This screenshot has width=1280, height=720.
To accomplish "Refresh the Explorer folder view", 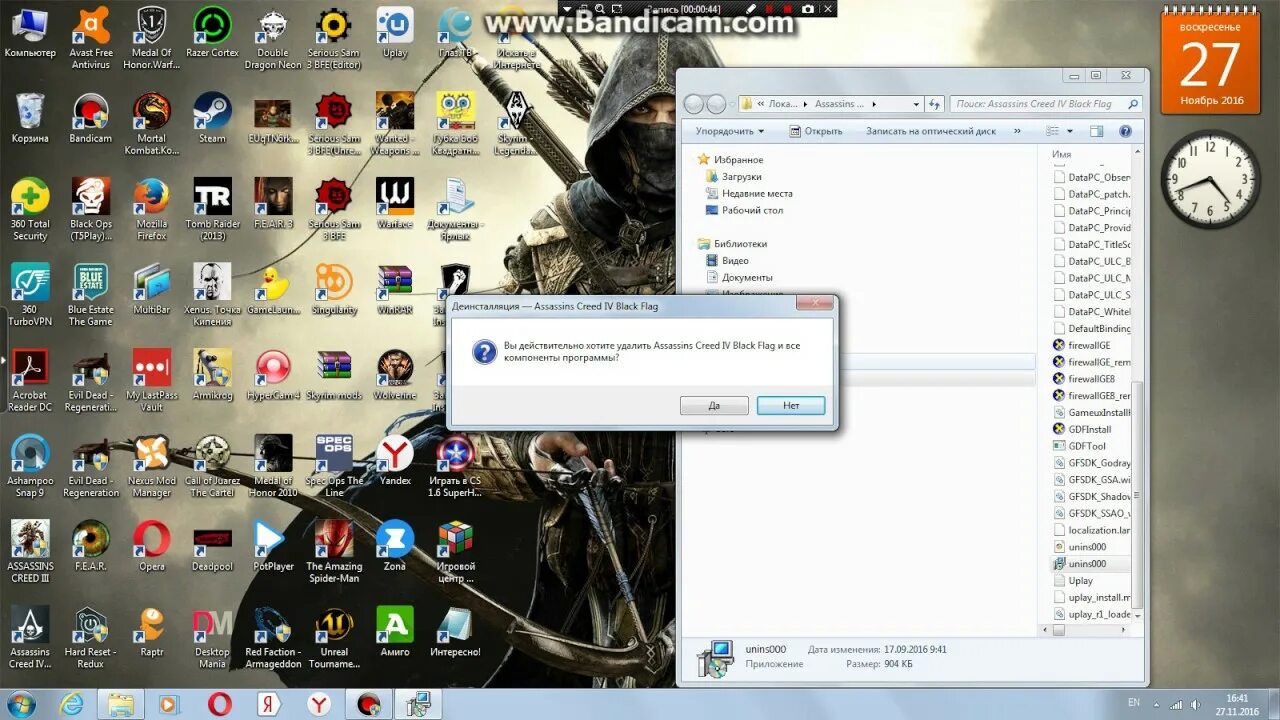I will (935, 104).
